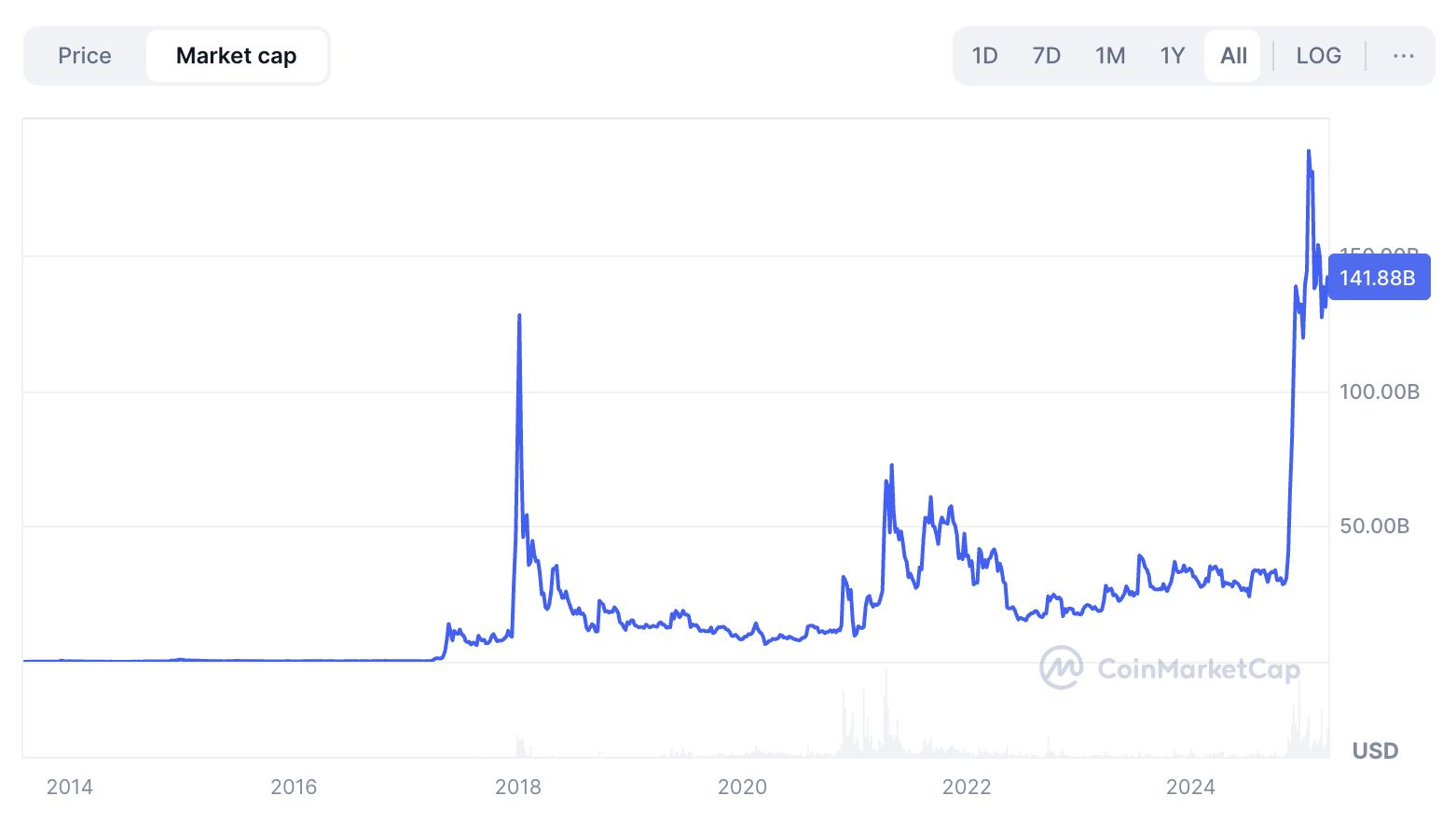
Task: Click the 141.88B current value label
Action: coord(1379,277)
